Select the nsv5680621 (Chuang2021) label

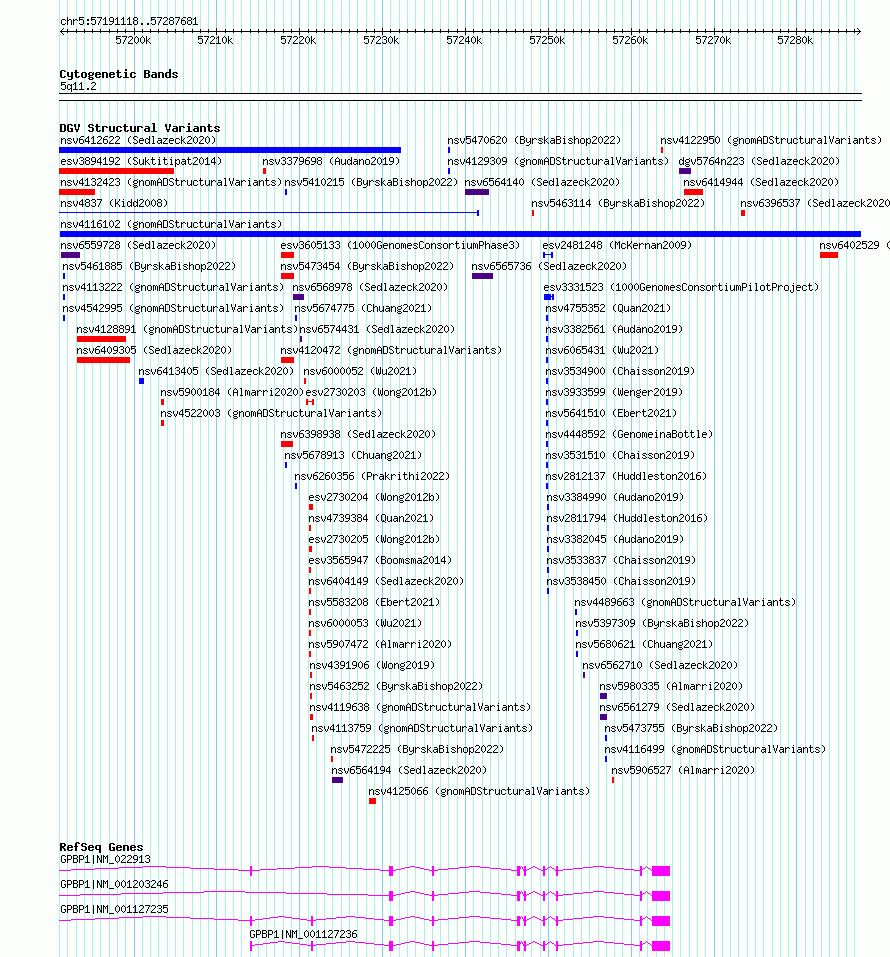[645, 645]
